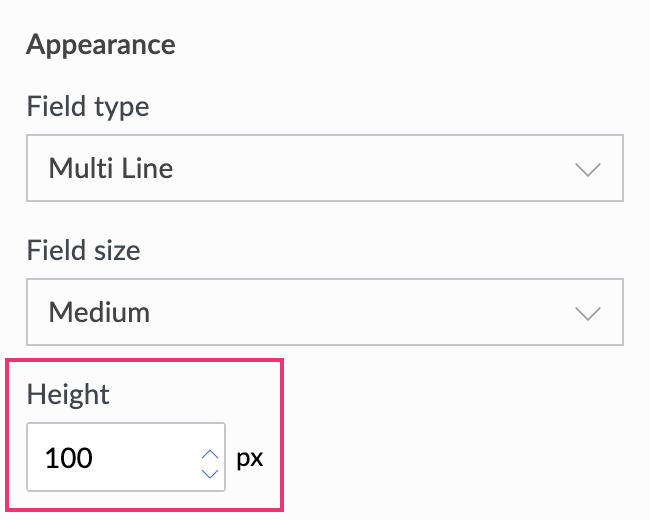Click the Field type label
This screenshot has height=520, width=650.
pyautogui.click(x=88, y=106)
